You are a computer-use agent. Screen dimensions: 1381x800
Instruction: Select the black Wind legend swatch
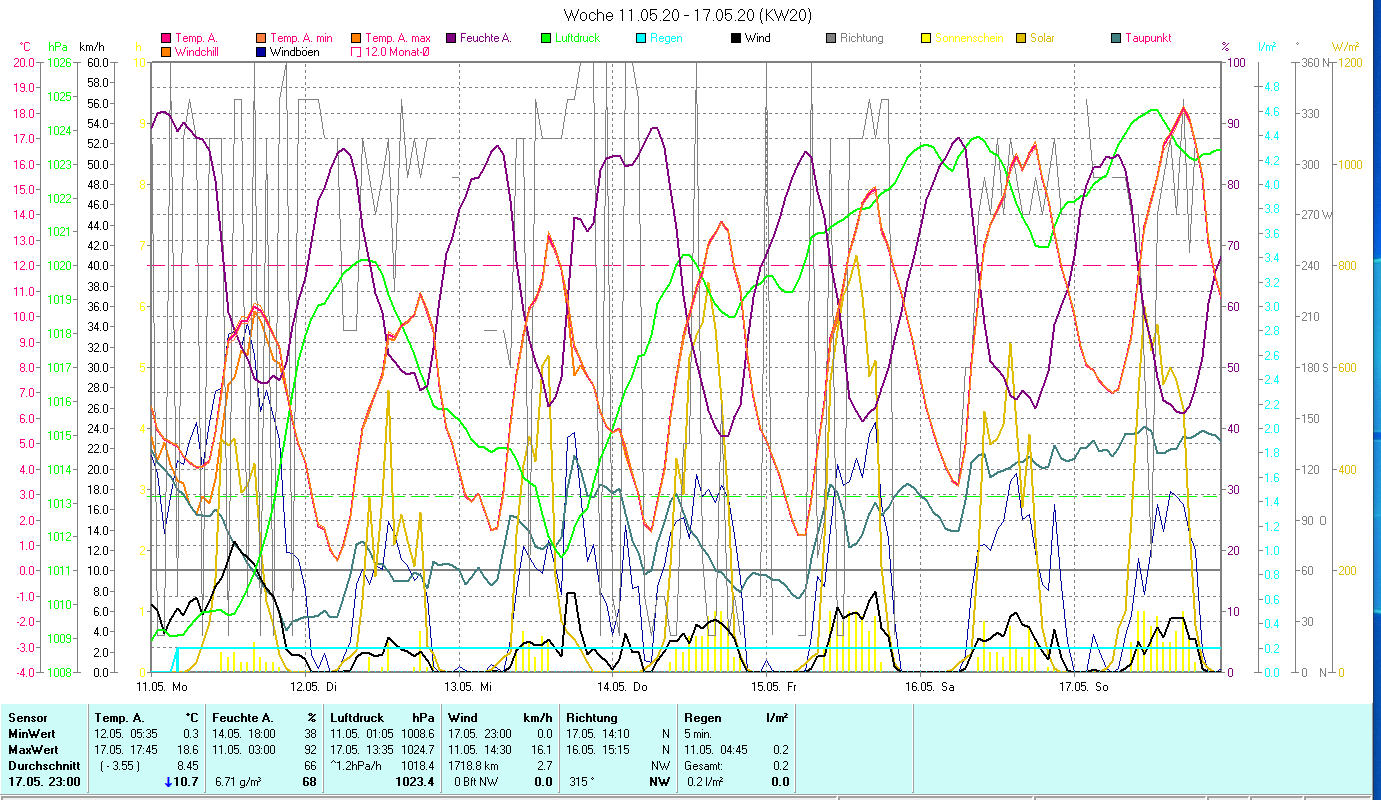(x=735, y=38)
